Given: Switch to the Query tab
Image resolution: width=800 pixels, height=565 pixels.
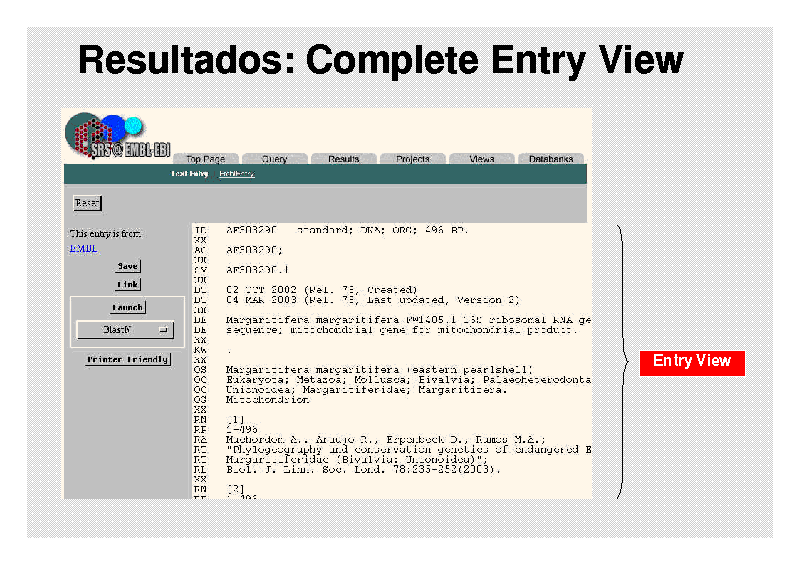Looking at the screenshot, I should tap(274, 159).
